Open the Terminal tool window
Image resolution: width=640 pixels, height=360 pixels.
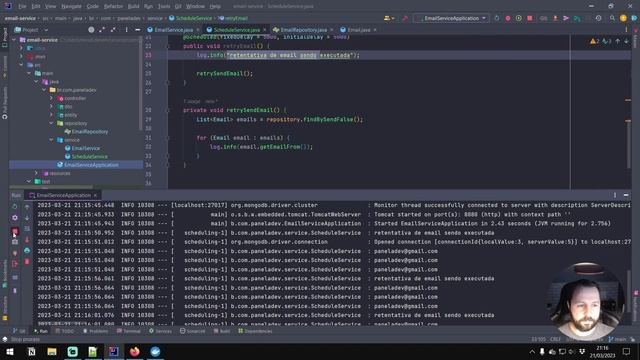[x=129, y=331]
